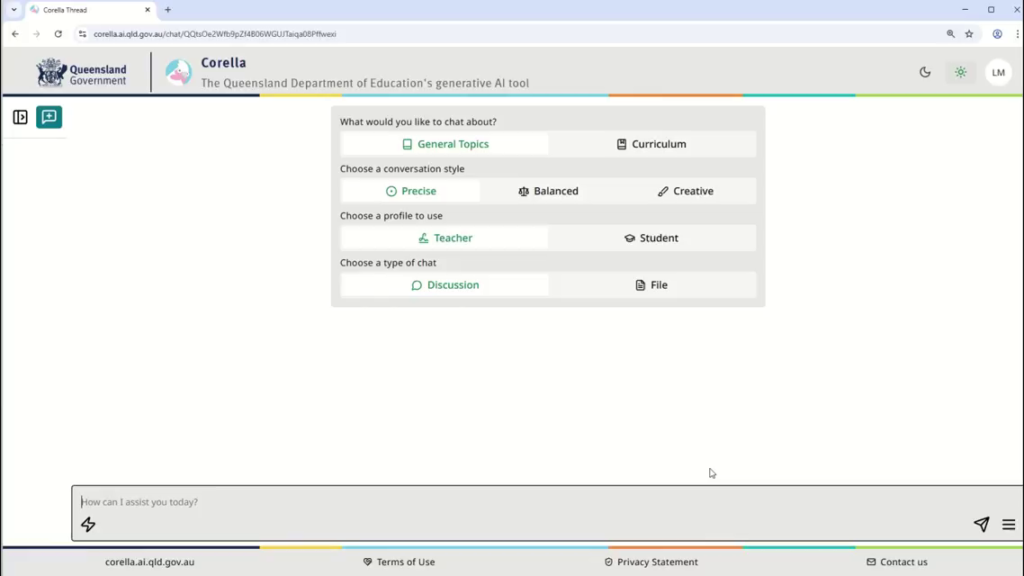Set conversation style to Creative
The height and width of the screenshot is (576, 1024).
point(686,191)
